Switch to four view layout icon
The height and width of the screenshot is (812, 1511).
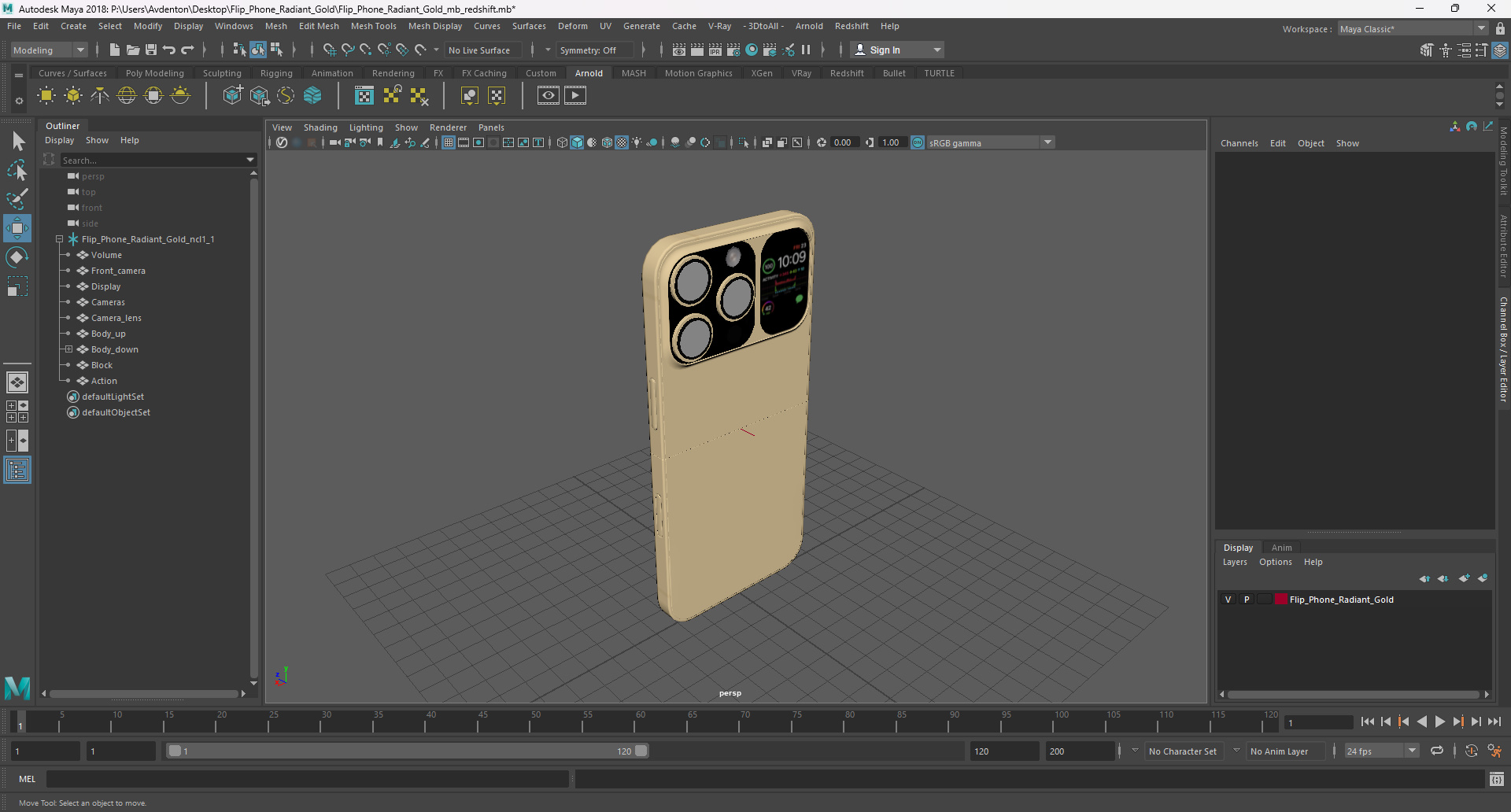17,412
